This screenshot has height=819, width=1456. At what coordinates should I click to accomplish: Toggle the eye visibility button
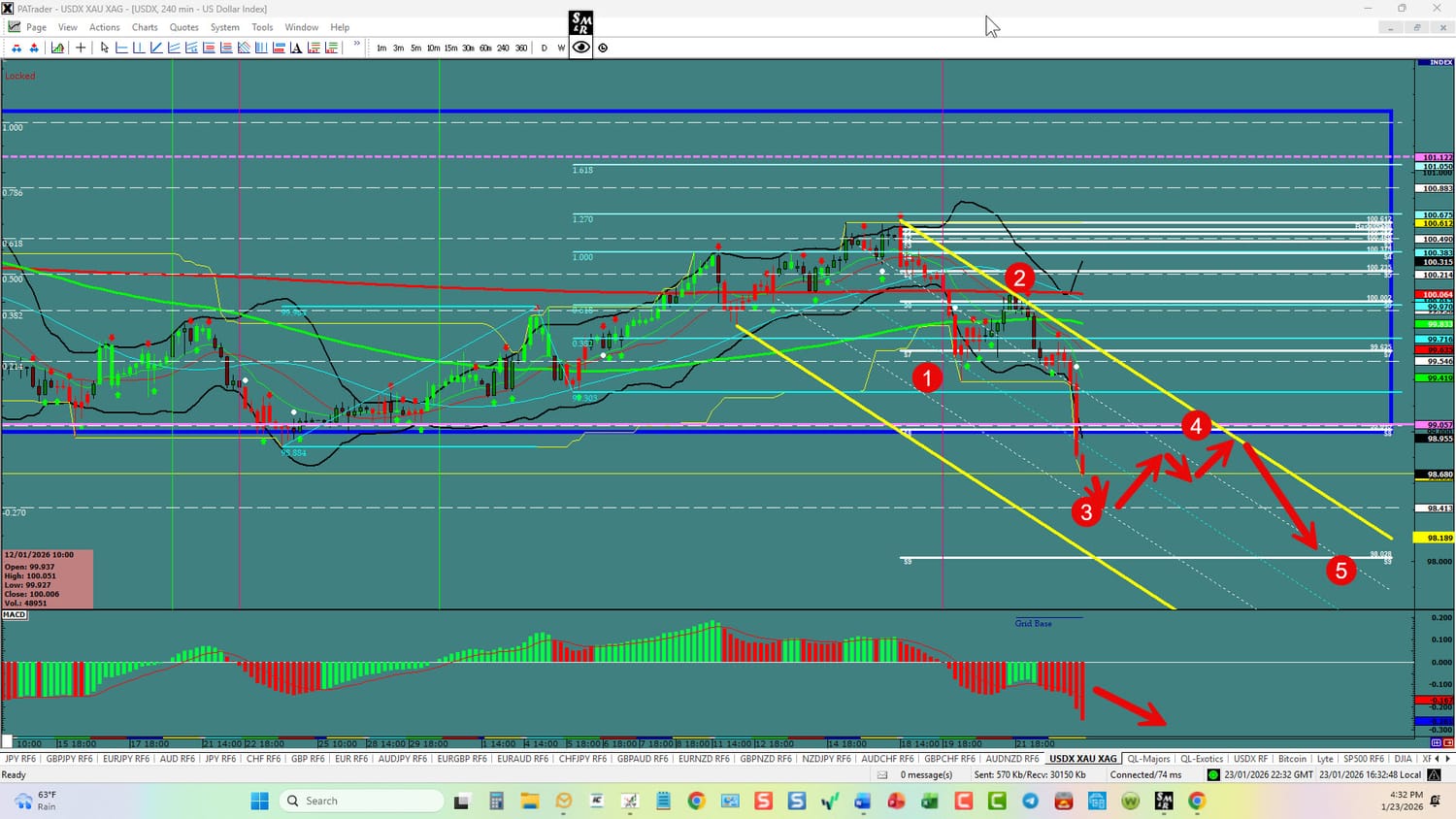pos(580,48)
